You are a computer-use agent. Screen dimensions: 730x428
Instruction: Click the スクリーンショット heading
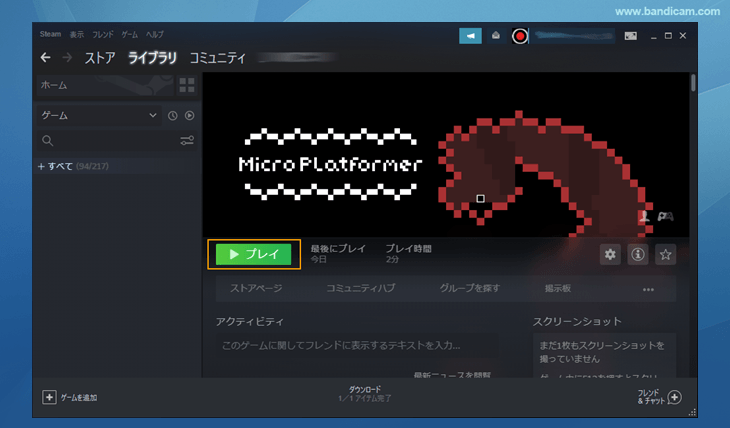577,322
